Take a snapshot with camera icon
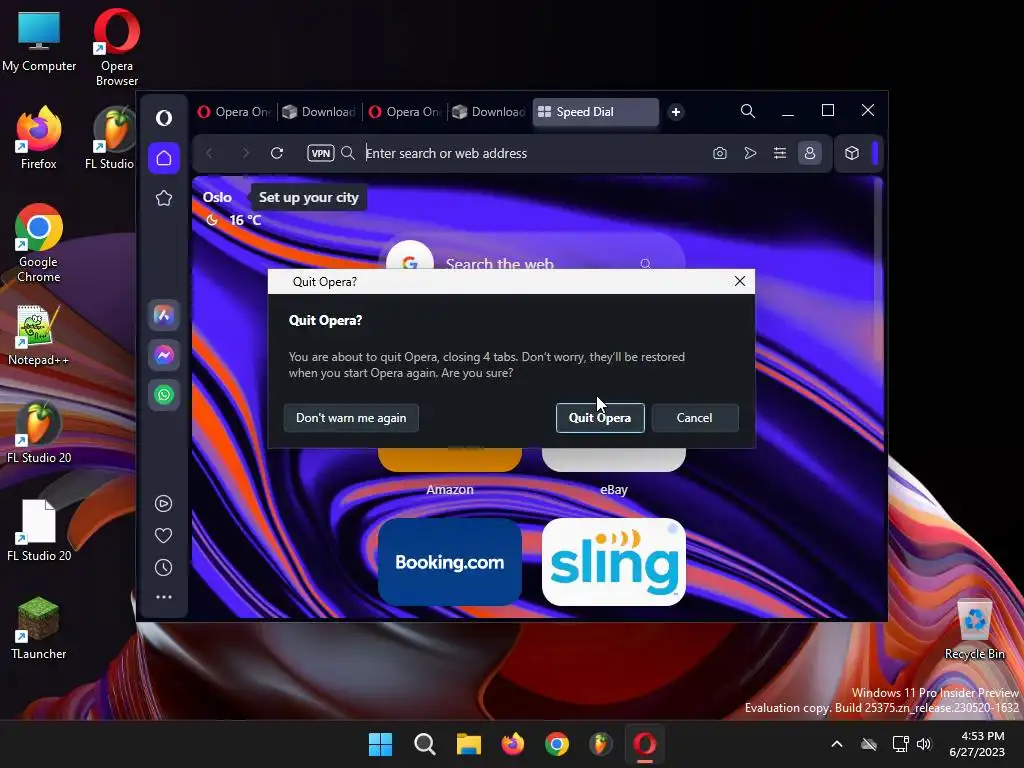The height and width of the screenshot is (768, 1024). pos(720,153)
